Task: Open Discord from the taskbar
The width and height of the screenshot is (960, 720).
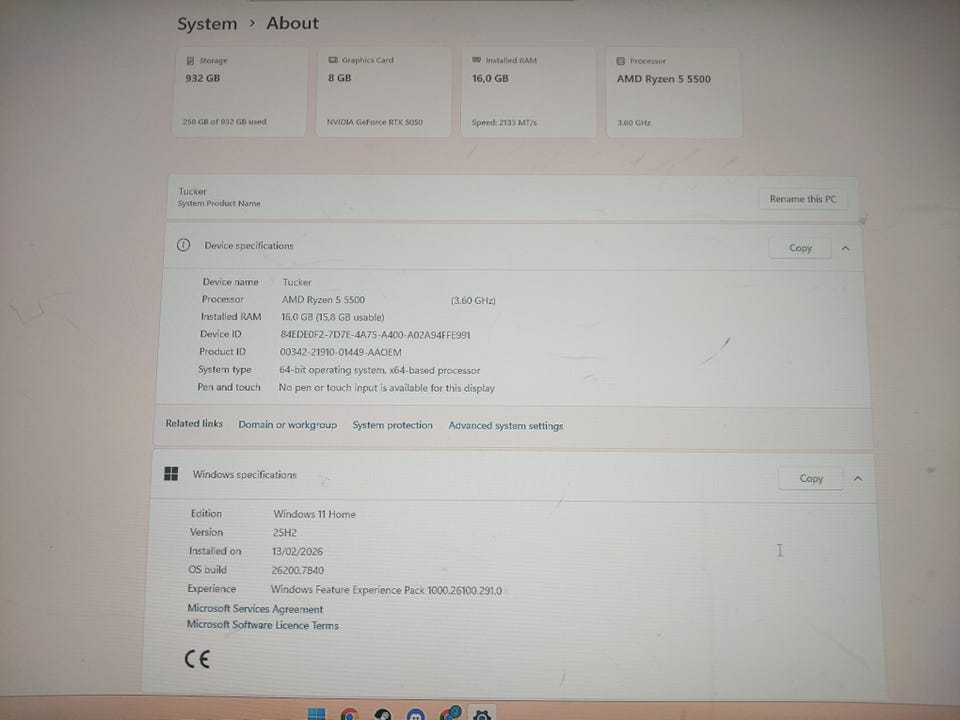Action: coord(416,714)
